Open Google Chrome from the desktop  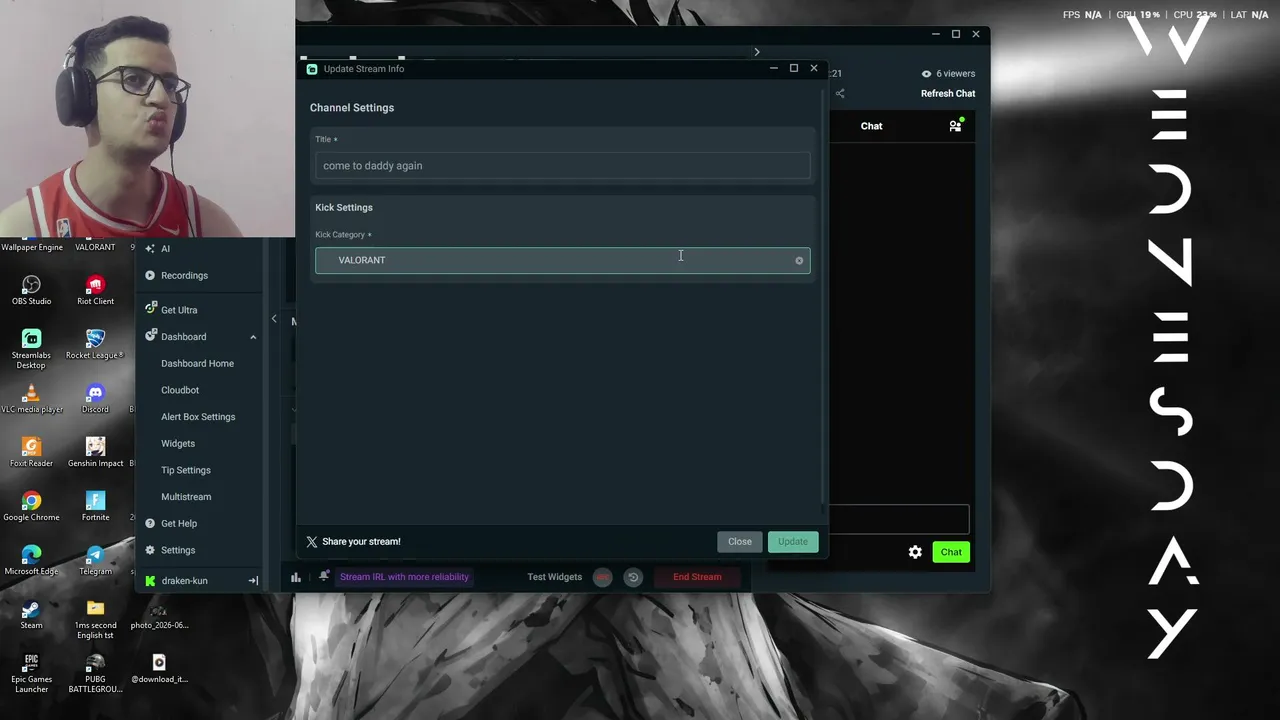31,507
